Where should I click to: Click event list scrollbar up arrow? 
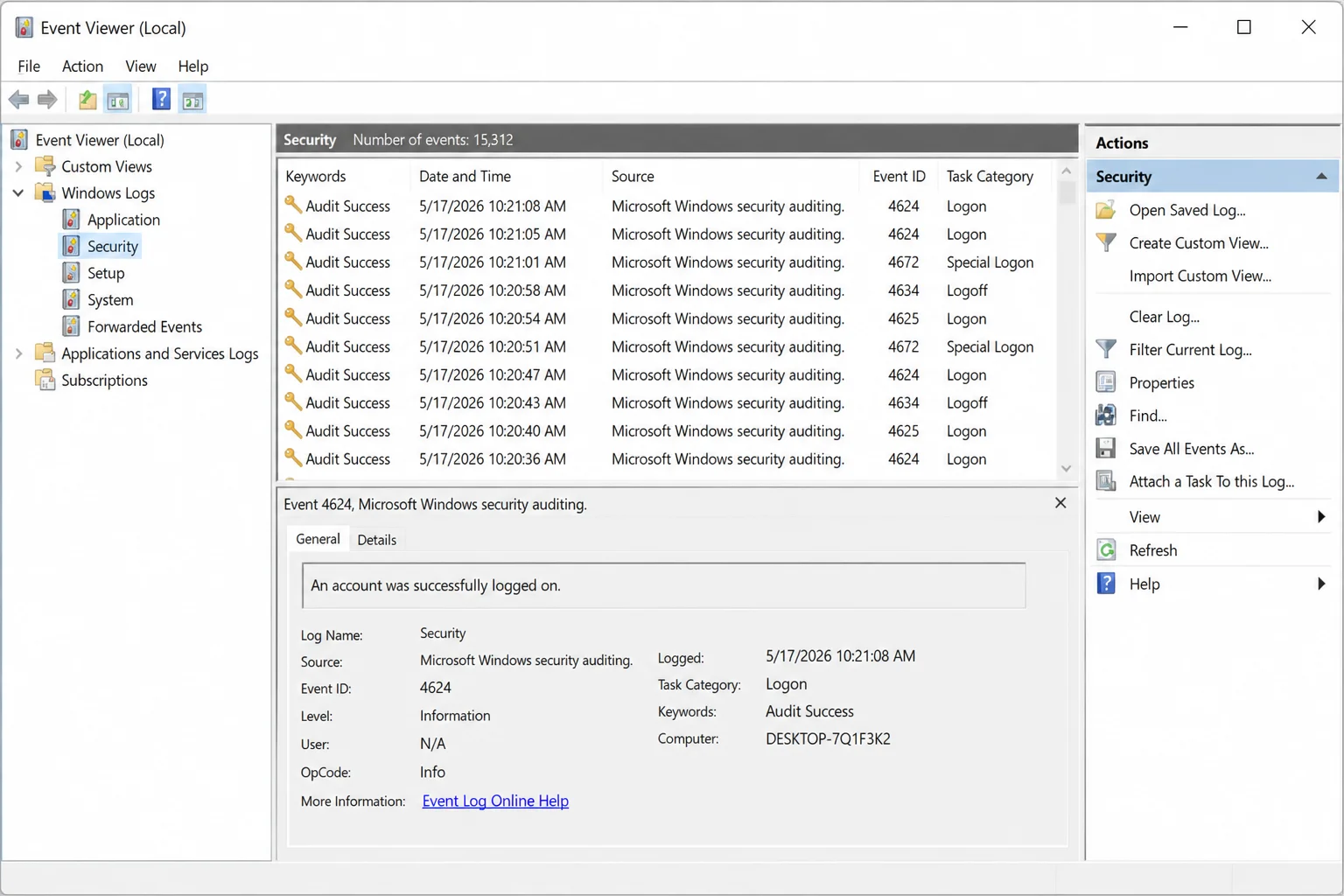[1066, 171]
